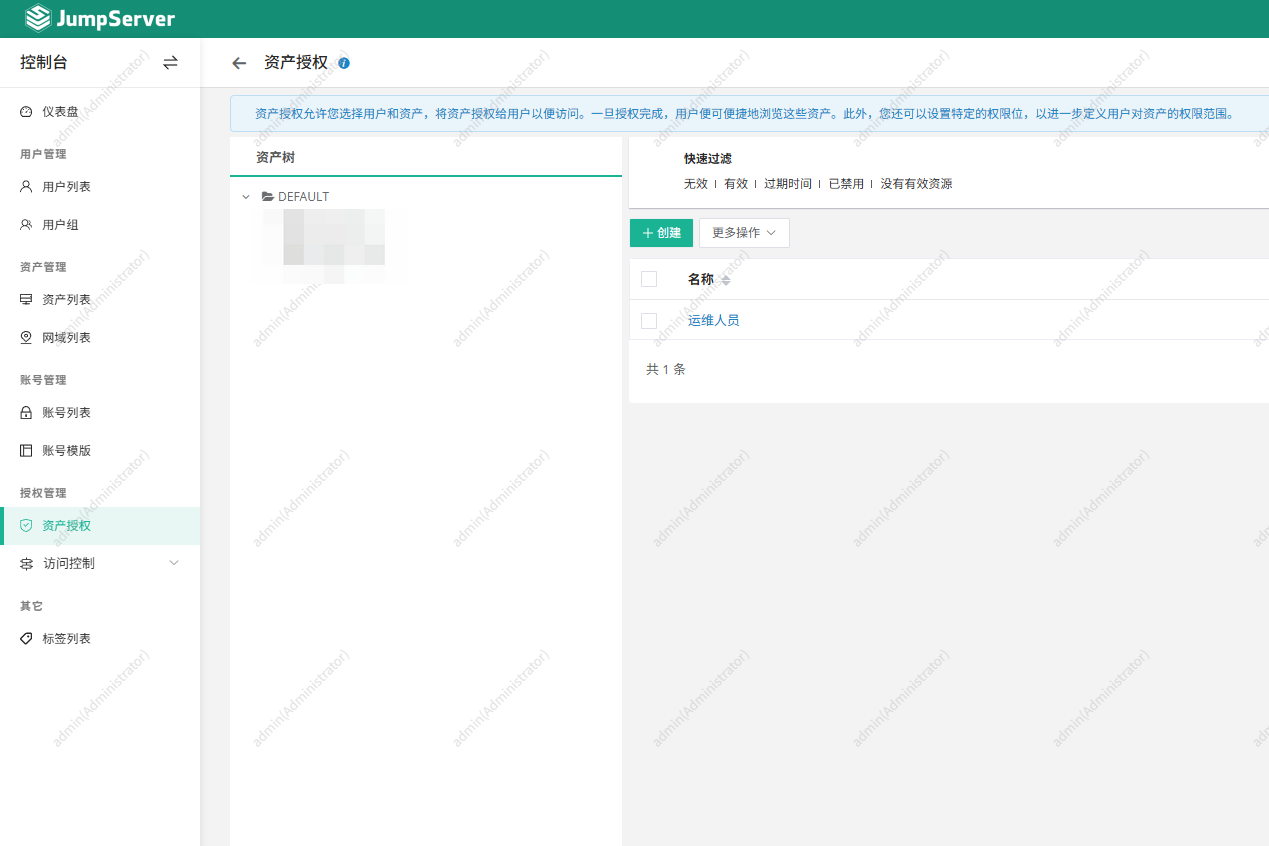The width and height of the screenshot is (1269, 846).
Task: Open the 更多操作 dropdown menu
Action: point(743,232)
